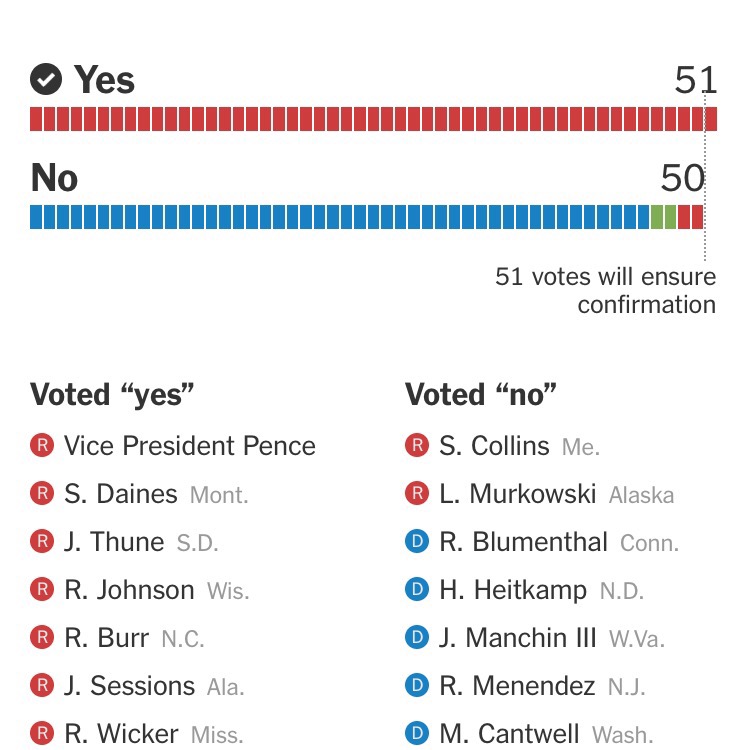
Task: Click the D party icon next to M. Cantwell
Action: pos(417,734)
